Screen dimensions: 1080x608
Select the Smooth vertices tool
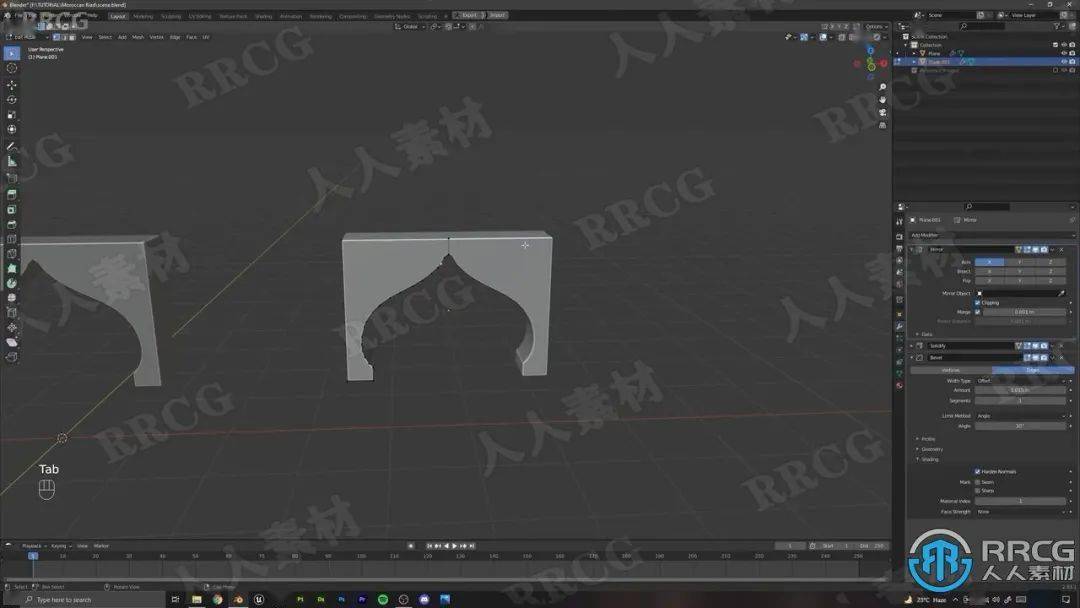point(12,298)
